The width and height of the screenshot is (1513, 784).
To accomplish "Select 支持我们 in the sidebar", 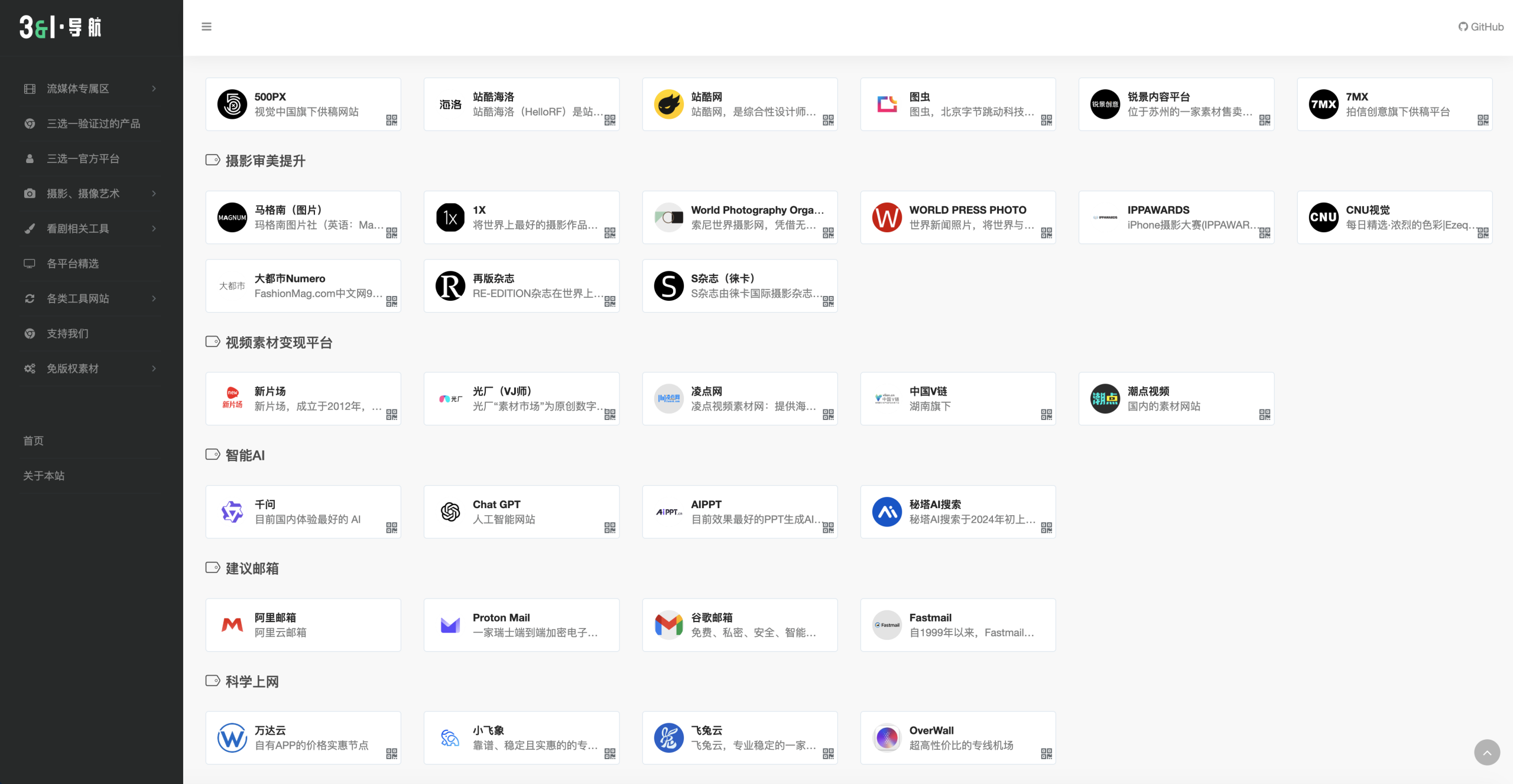I will point(67,334).
